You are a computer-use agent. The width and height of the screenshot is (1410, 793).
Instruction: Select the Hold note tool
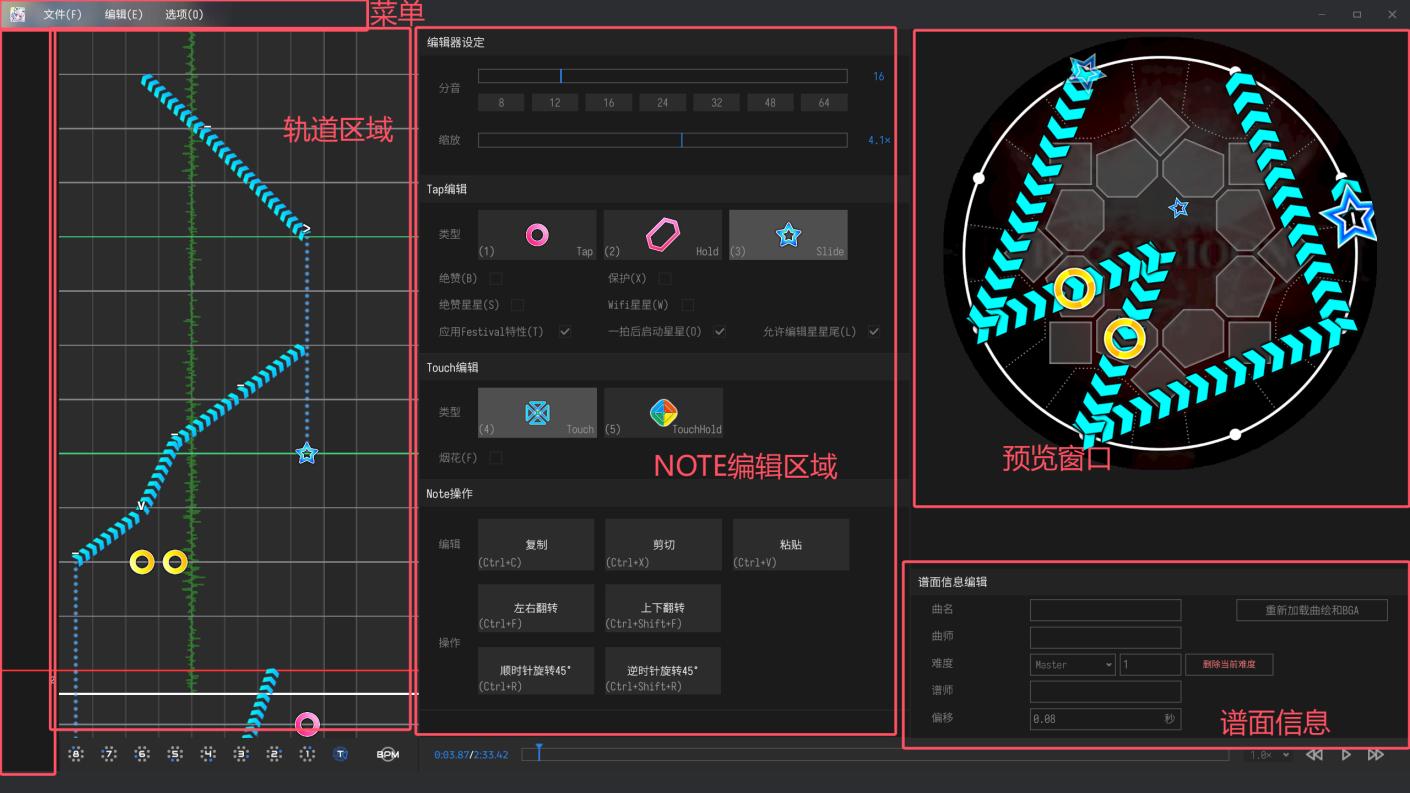[x=662, y=234]
